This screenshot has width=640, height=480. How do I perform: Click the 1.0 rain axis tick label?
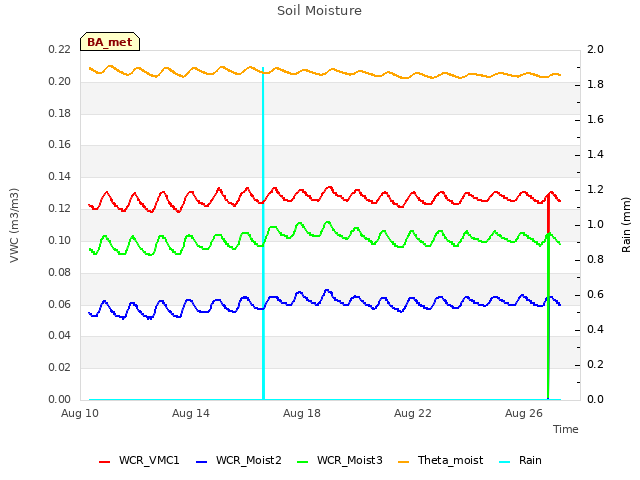tap(595, 225)
